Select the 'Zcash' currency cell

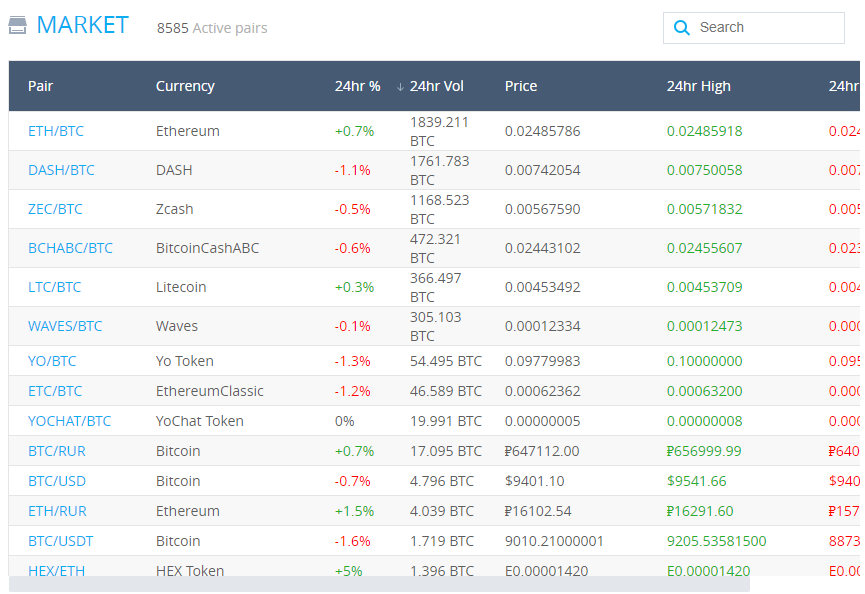174,209
